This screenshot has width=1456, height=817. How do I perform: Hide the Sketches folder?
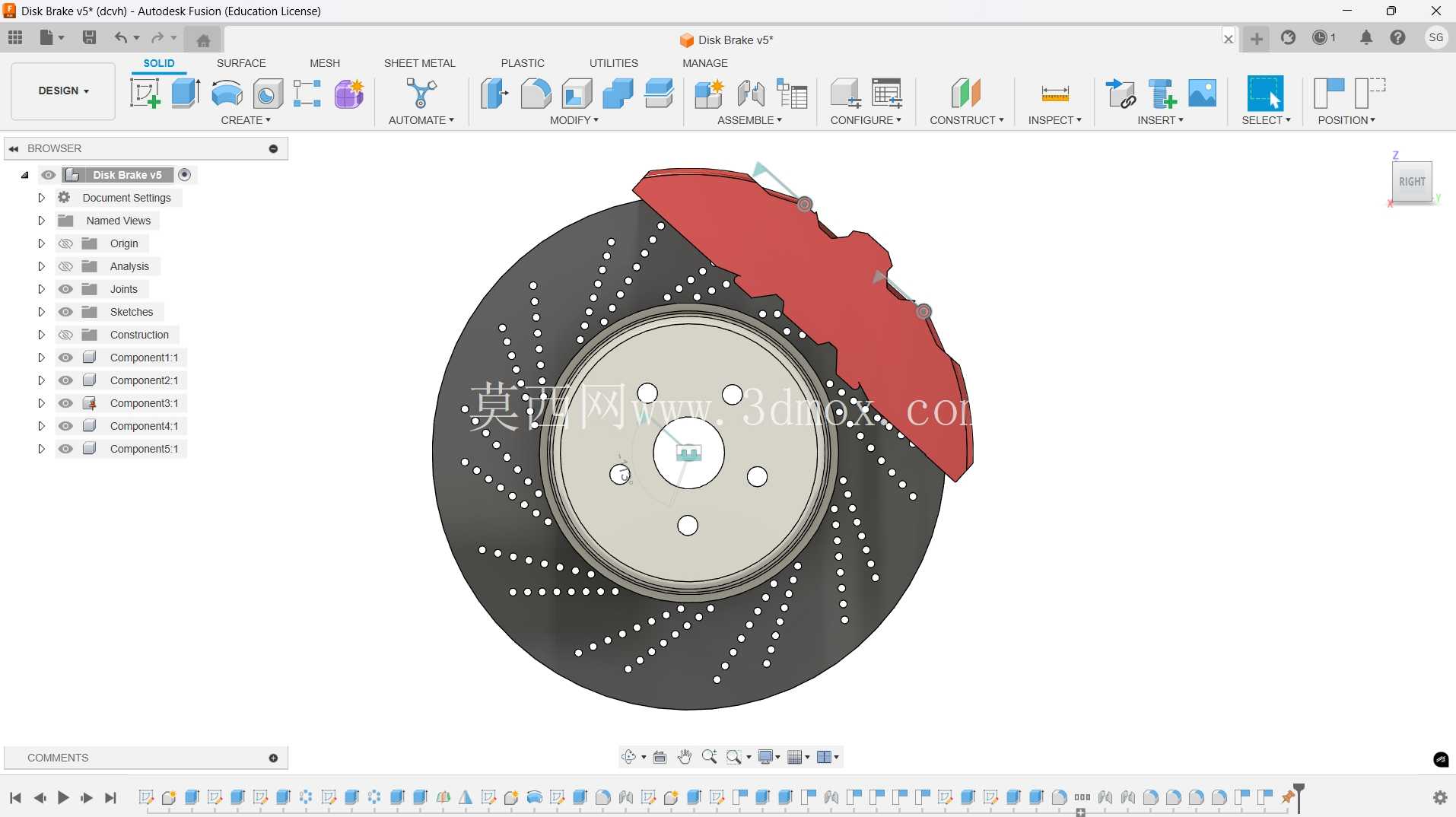click(65, 312)
